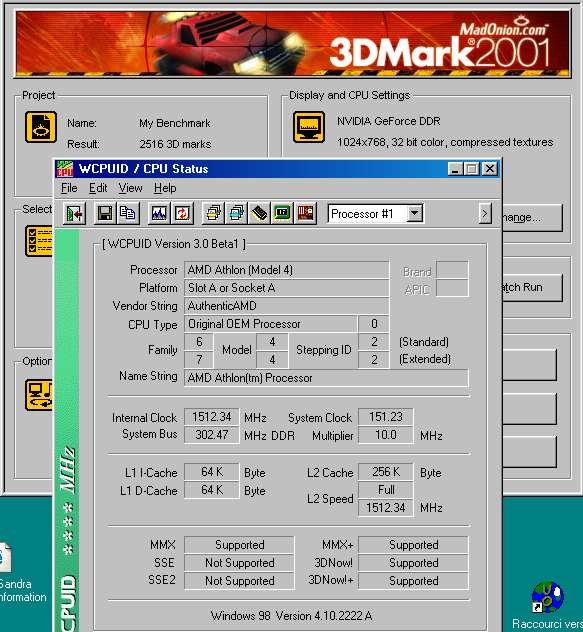Click 'NVIDIA GeForce DDR' text in 3DMark
The image size is (583, 632).
coord(389,121)
